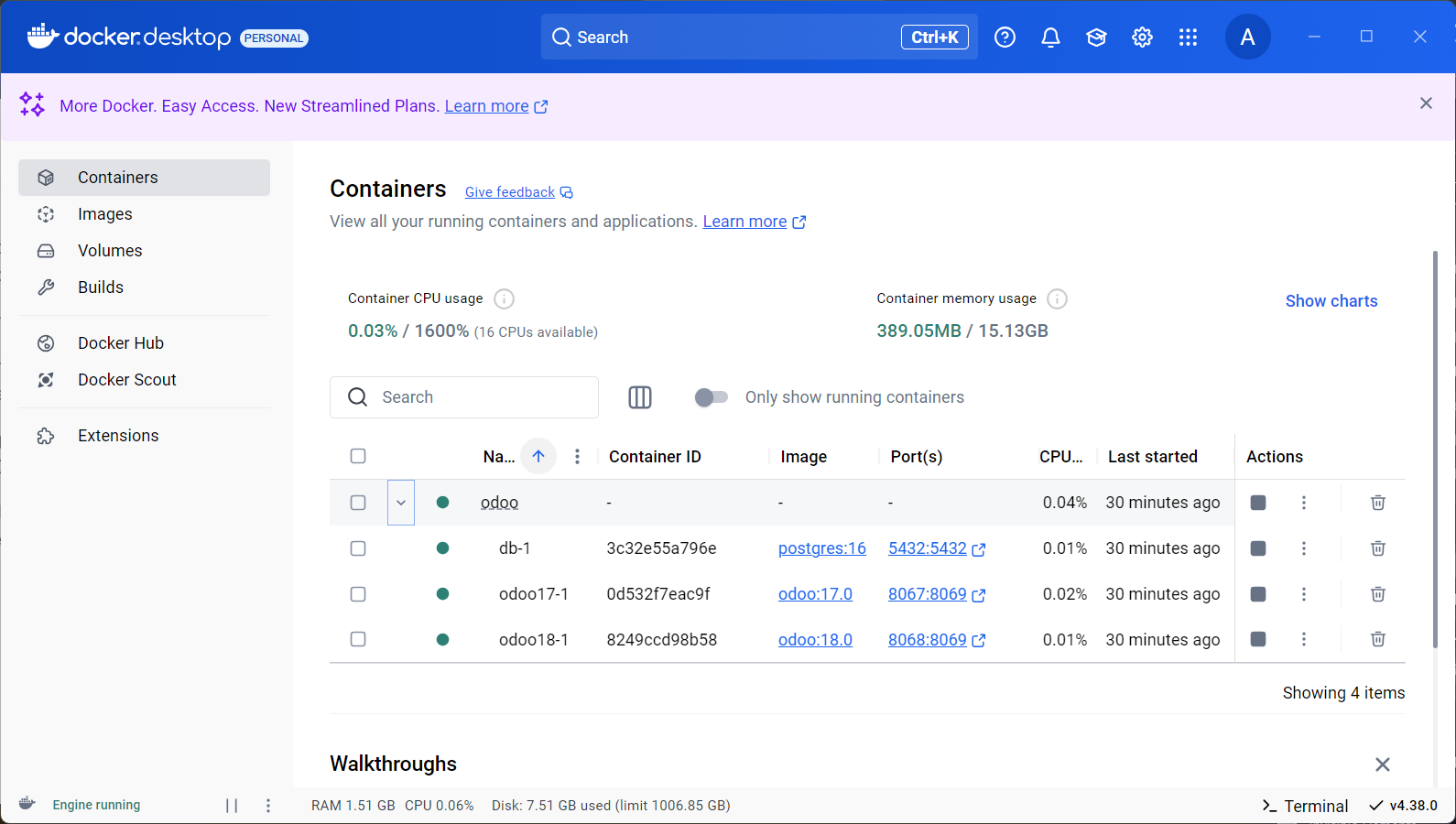Open more actions for odoo17-1
This screenshot has height=824, width=1456.
(1304, 594)
